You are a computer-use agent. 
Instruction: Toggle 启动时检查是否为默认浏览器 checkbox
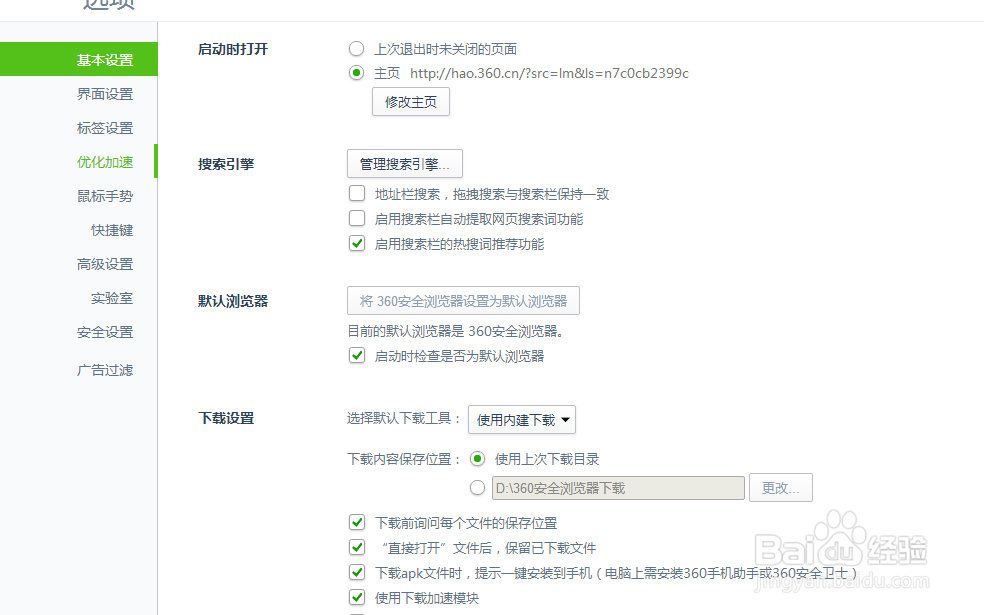357,356
